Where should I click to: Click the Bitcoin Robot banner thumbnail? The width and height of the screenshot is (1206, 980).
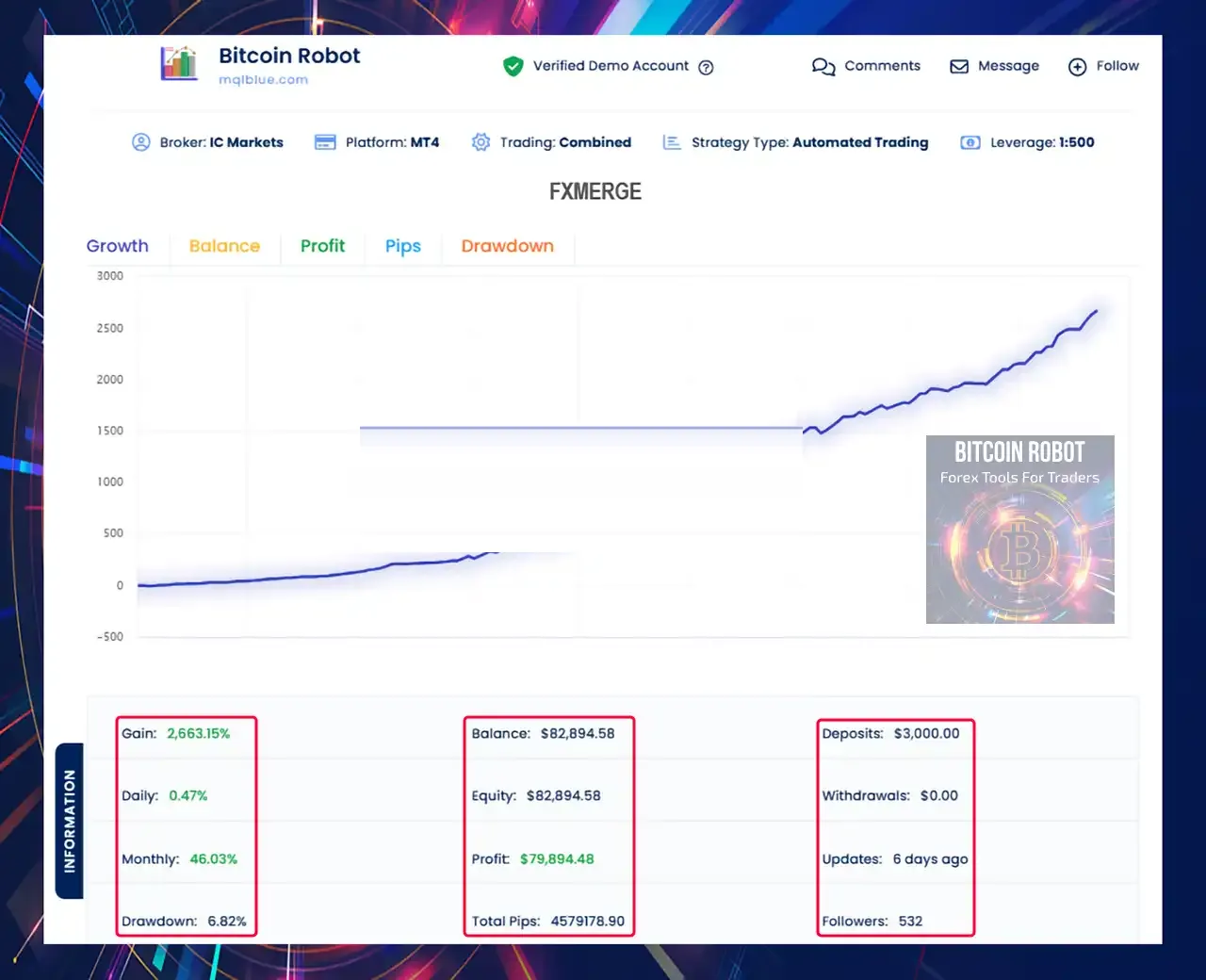click(x=1020, y=530)
